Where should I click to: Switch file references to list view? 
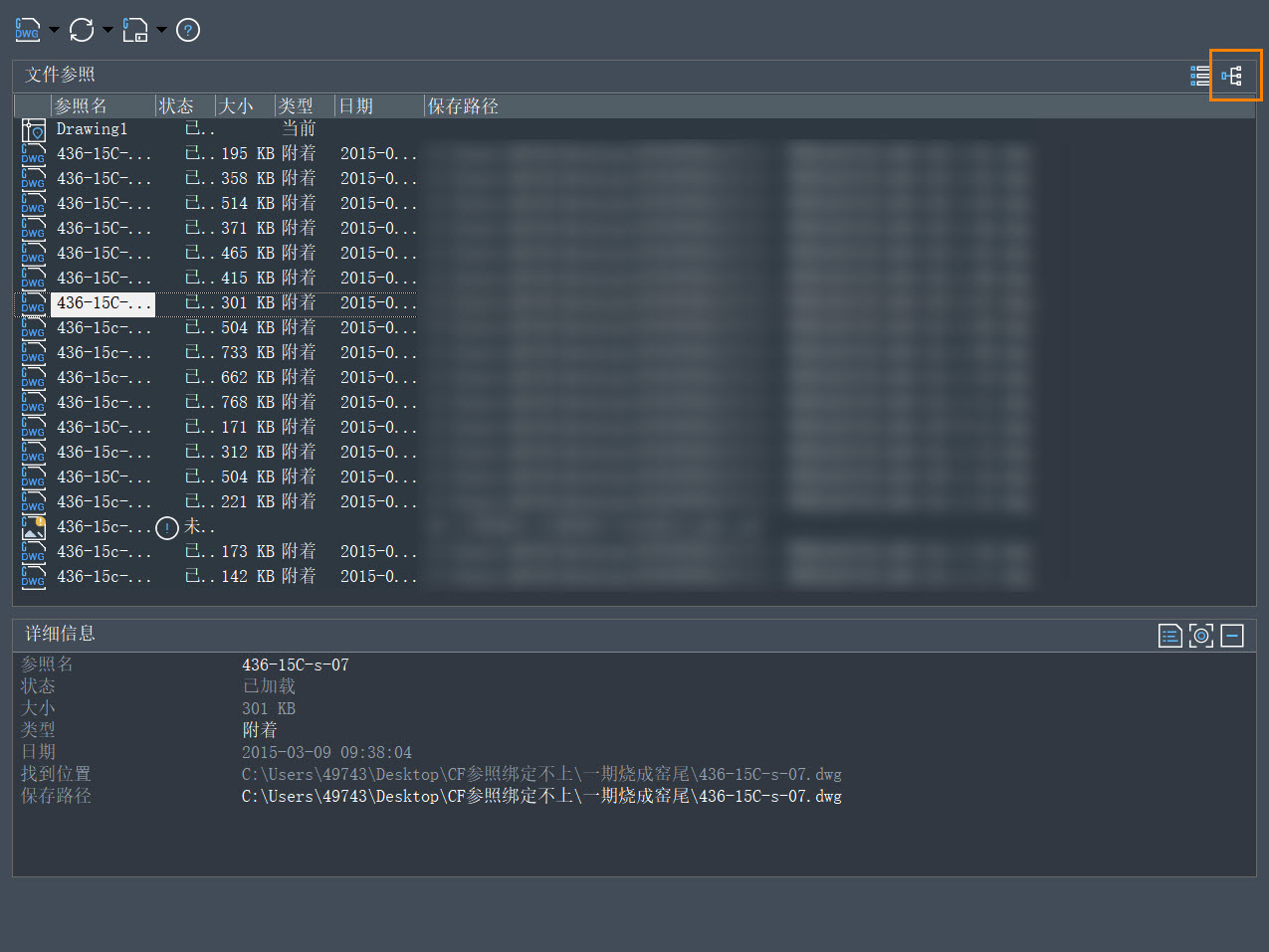[x=1201, y=76]
